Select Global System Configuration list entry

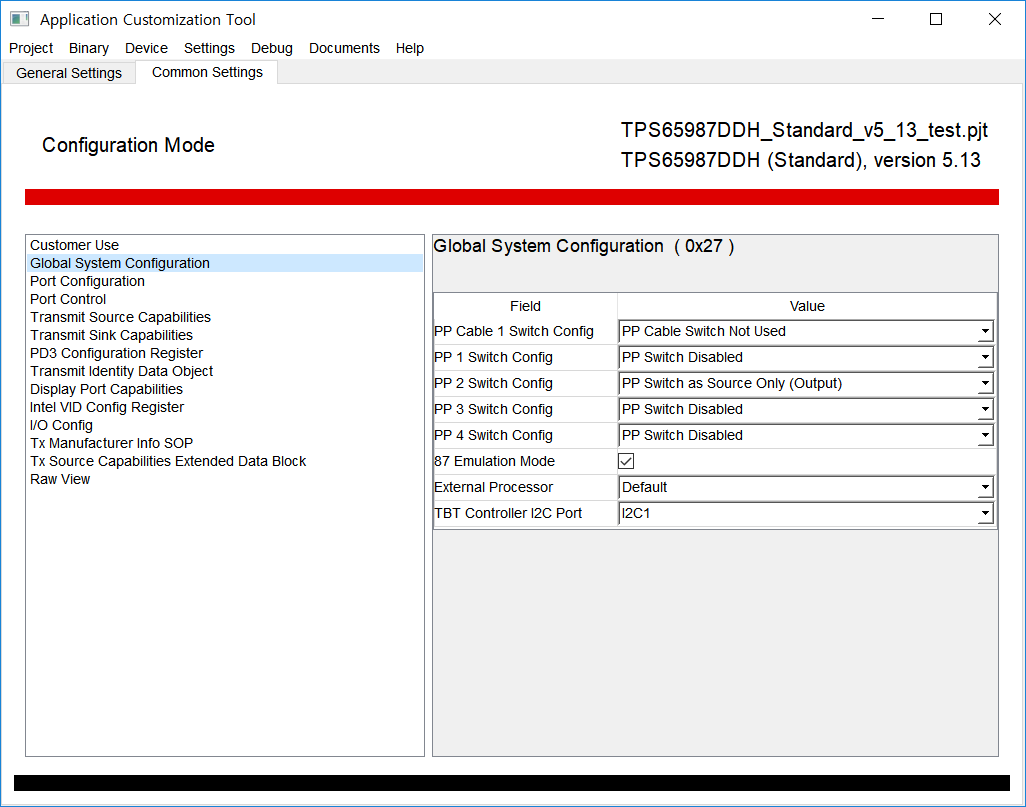(226, 263)
